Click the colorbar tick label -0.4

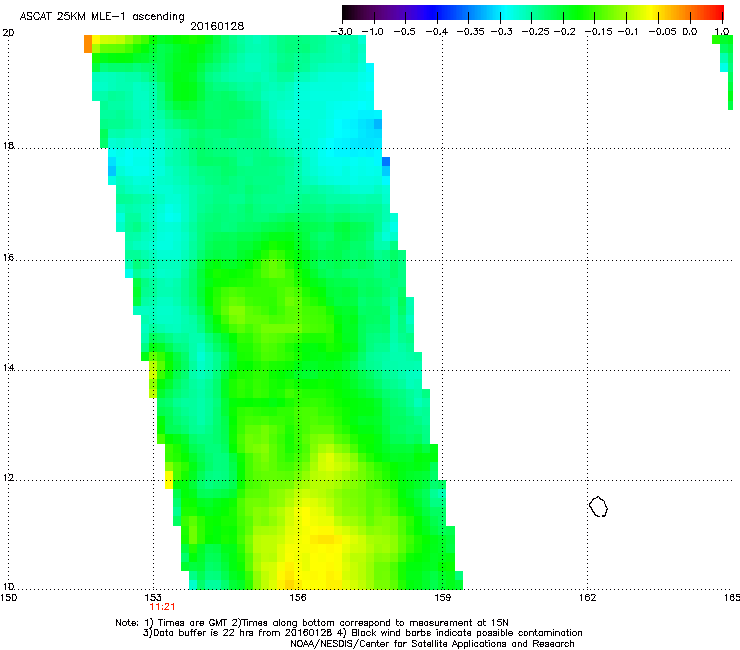click(x=437, y=32)
